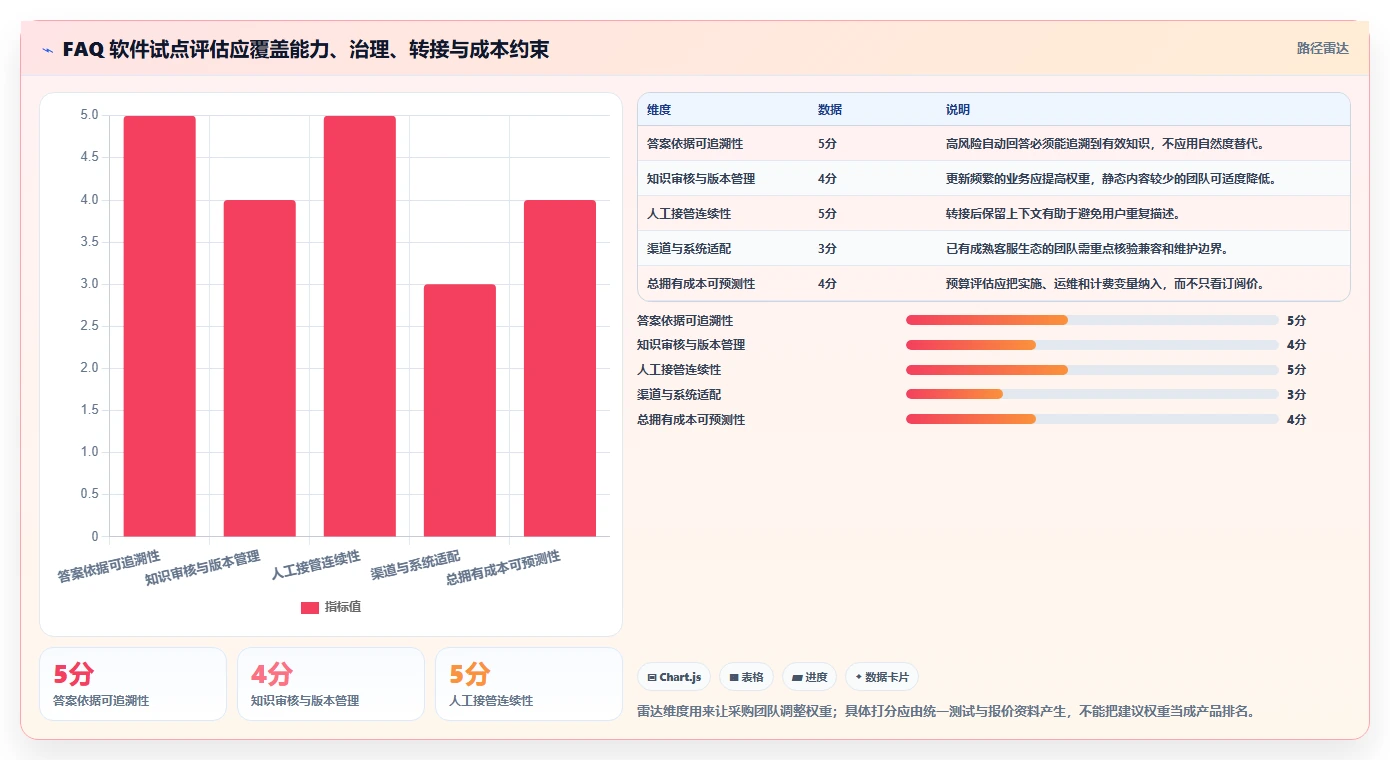
Task: Click the 进度 tag chip
Action: click(x=809, y=677)
